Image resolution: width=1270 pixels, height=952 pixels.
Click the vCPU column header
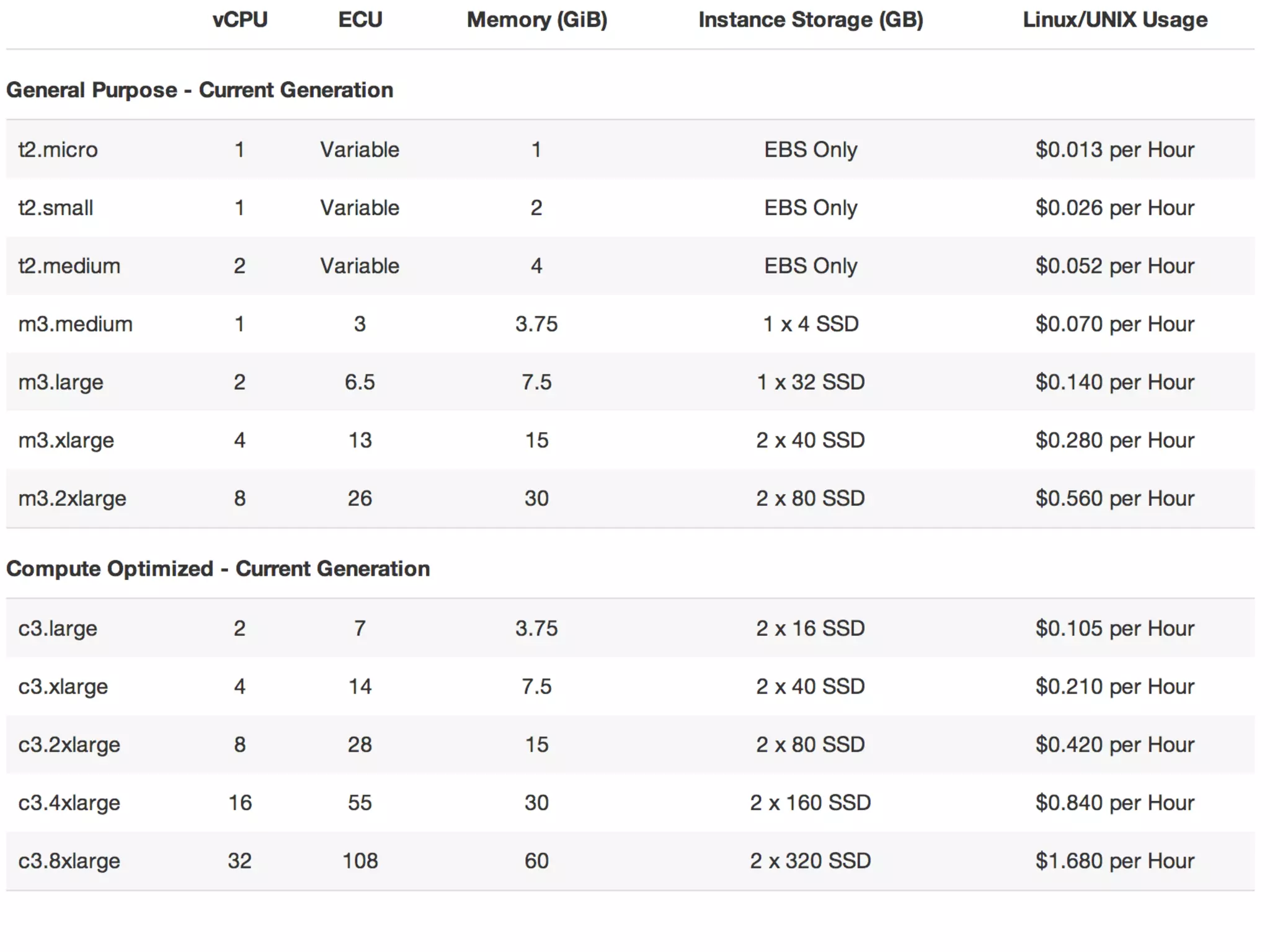[240, 20]
